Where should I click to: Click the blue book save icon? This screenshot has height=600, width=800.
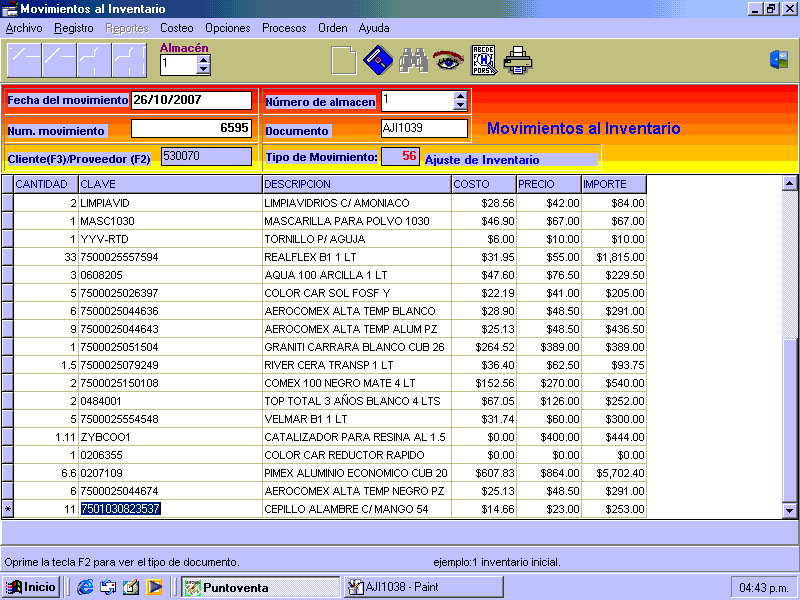coord(377,61)
